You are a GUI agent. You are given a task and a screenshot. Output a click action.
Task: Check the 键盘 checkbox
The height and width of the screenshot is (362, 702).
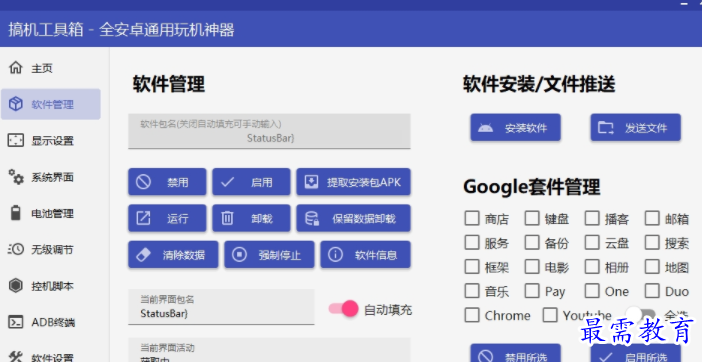click(x=532, y=218)
